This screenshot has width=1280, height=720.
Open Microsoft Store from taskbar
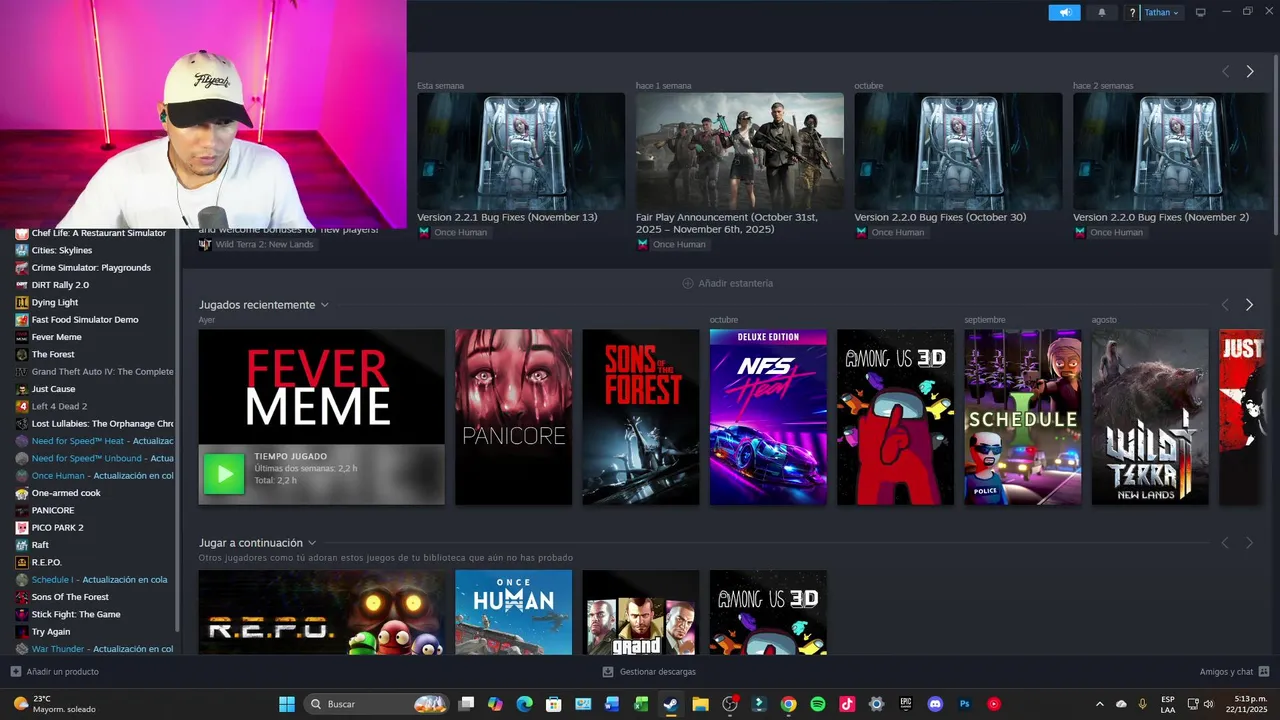(554, 704)
